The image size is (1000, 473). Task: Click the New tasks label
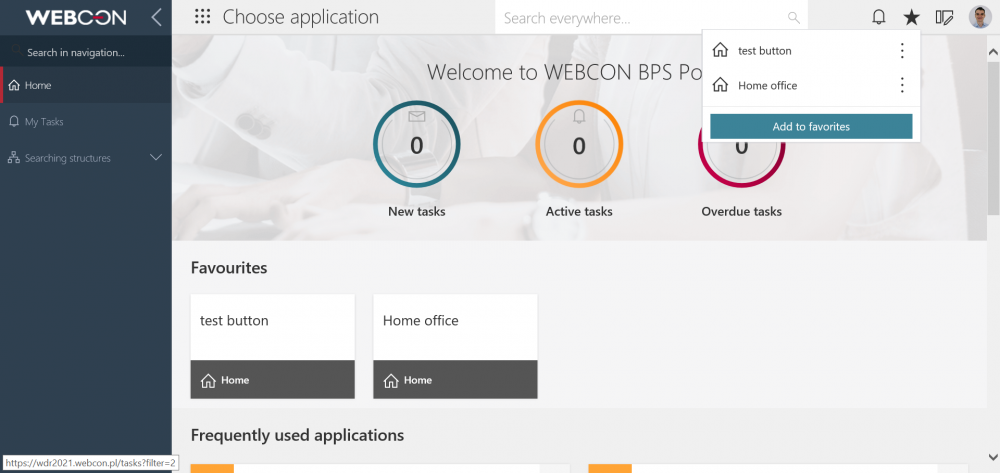tap(416, 212)
